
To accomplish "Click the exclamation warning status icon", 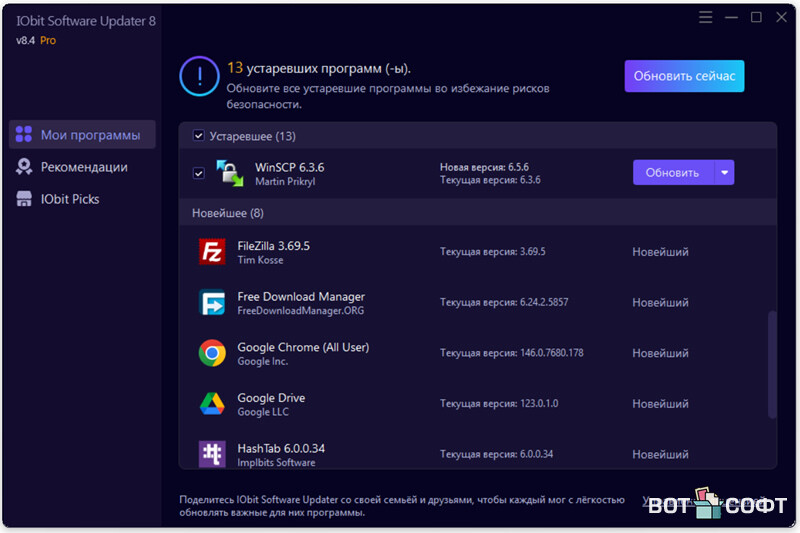I will [198, 76].
